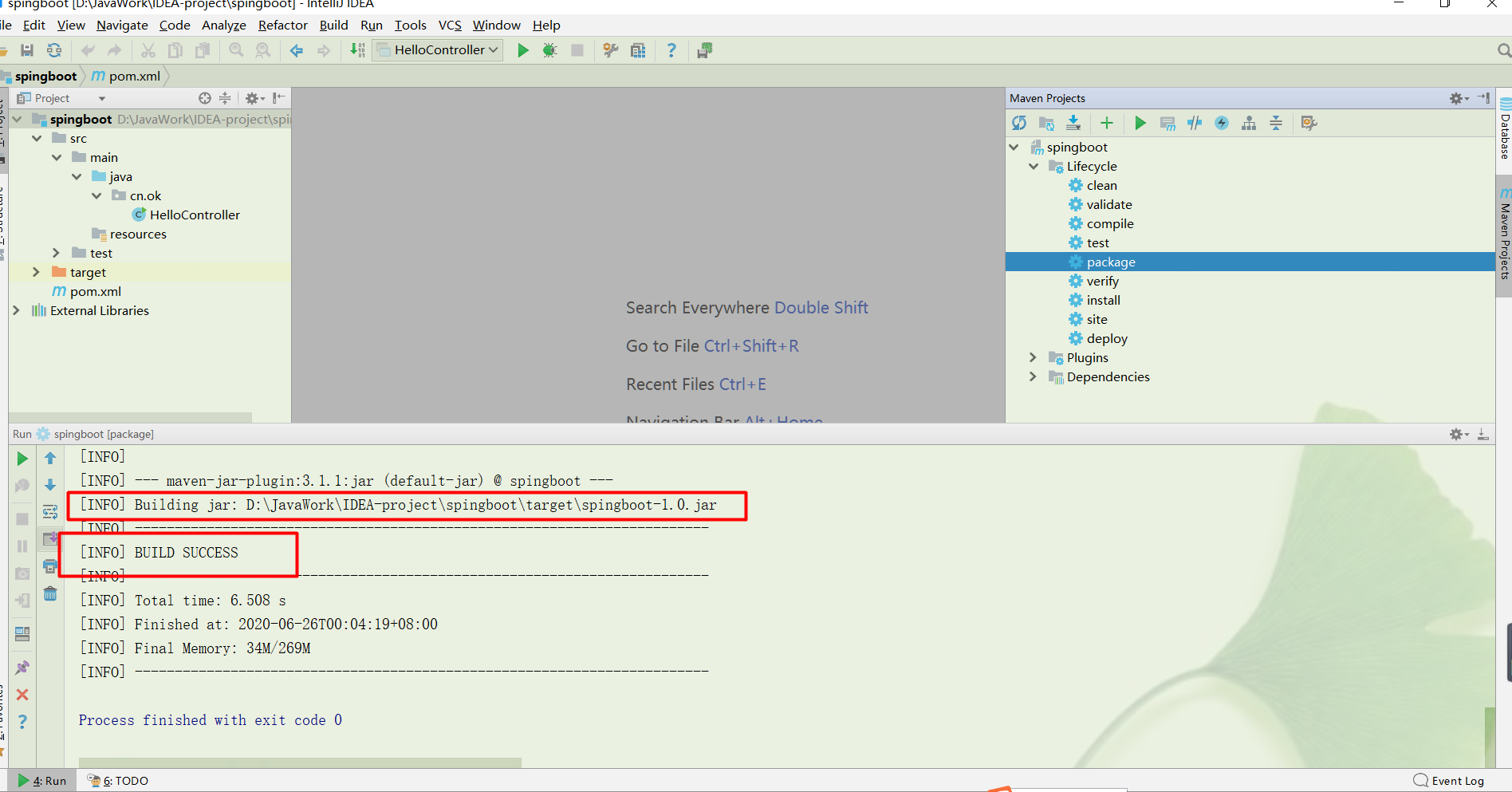Screen dimensions: 1512x792
Task: Collapse Lifecycle node in Maven Projects
Action: (1034, 166)
